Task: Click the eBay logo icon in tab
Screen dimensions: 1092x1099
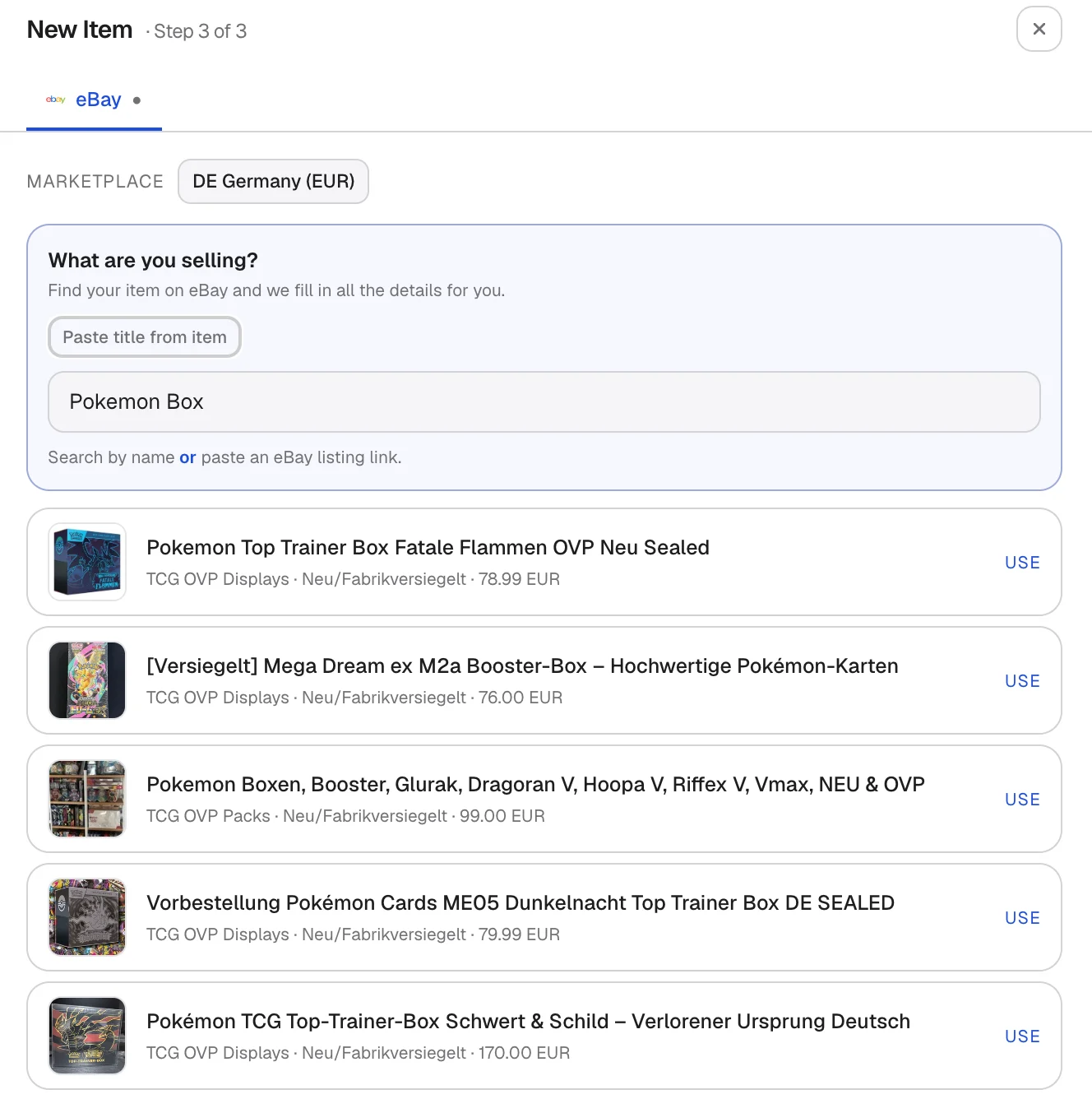Action: click(55, 100)
